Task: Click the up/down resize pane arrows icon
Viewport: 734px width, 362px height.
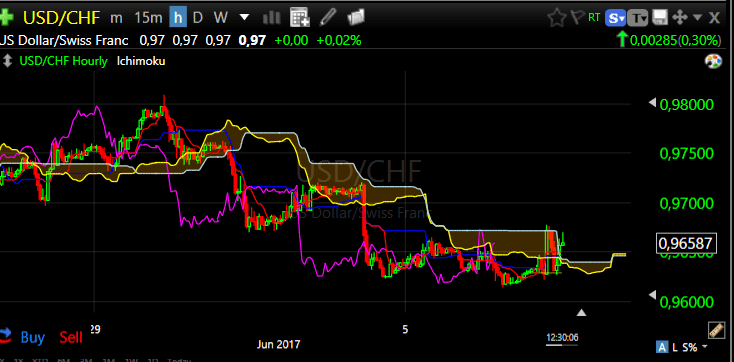Action: [7, 61]
